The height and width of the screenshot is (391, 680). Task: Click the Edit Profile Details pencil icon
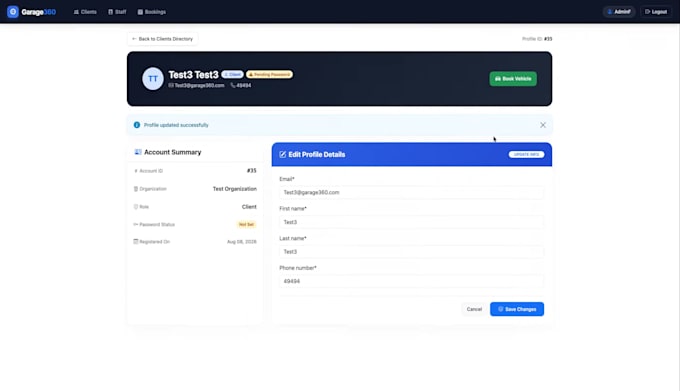283,154
